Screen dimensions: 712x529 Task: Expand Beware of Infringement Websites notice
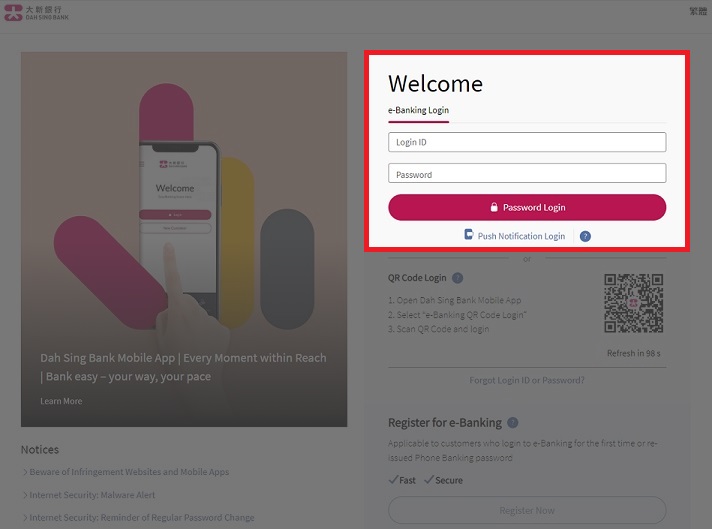pyautogui.click(x=129, y=472)
